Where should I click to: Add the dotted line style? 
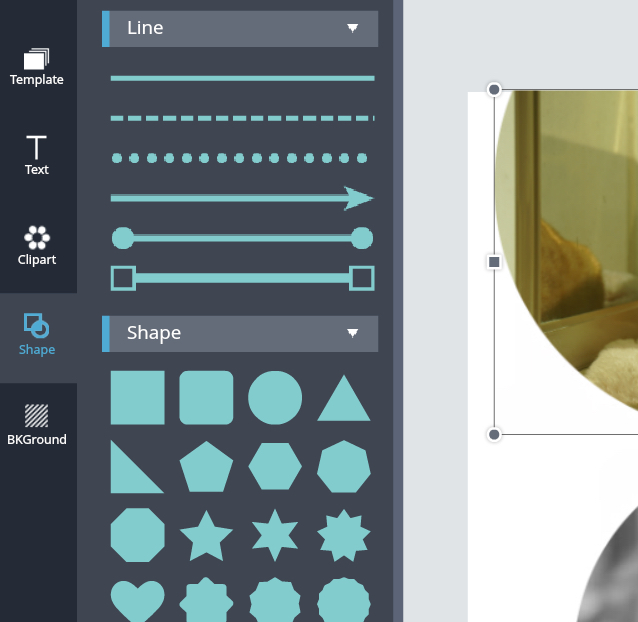pyautogui.click(x=240, y=158)
